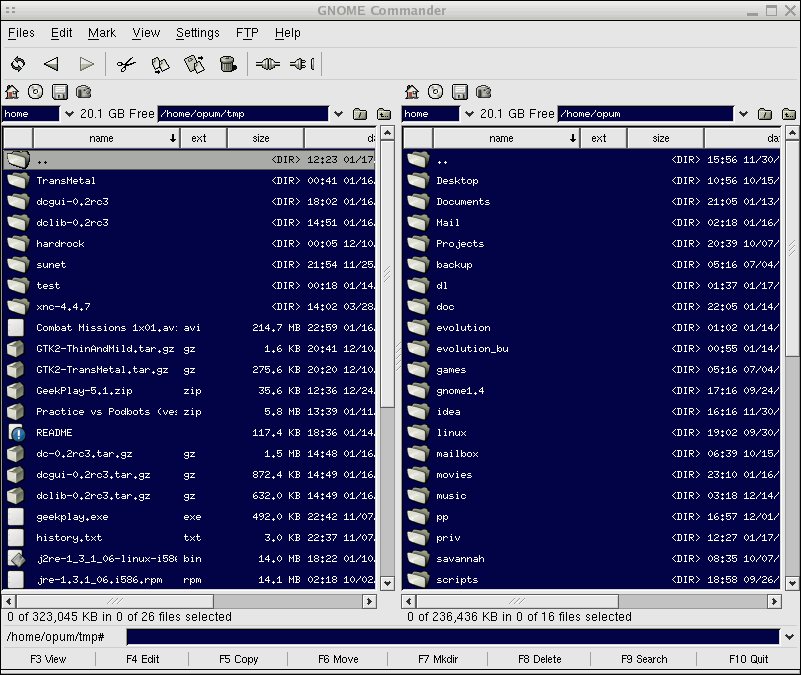Open the CD-ROM device in left pane
801x675 pixels.
pyautogui.click(x=36, y=92)
